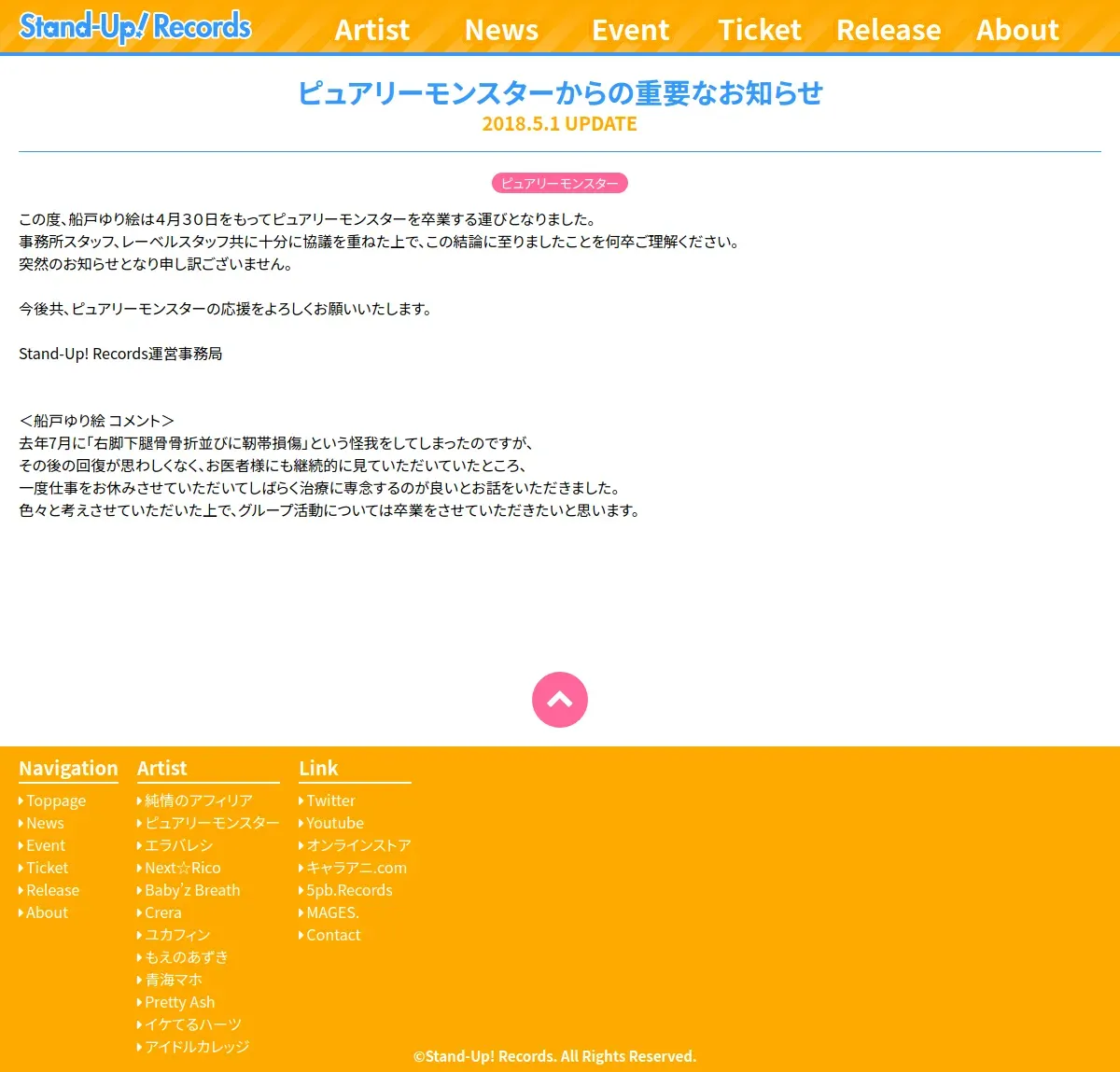Click the Artist footer heading
The width and height of the screenshot is (1120, 1072).
[x=162, y=769]
